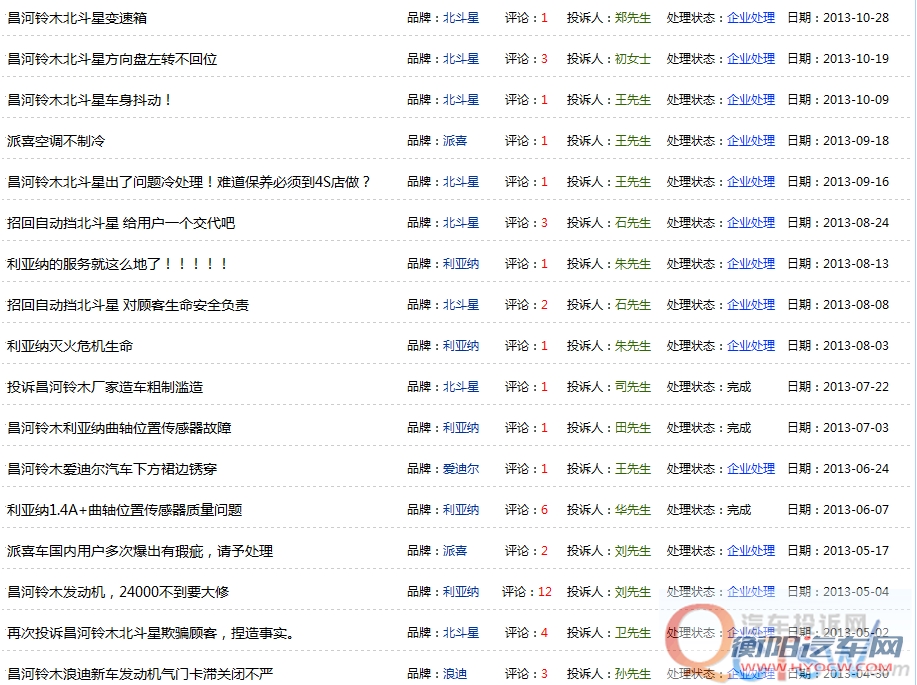Click complainant name 华先生
This screenshot has height=685, width=917.
[x=633, y=509]
